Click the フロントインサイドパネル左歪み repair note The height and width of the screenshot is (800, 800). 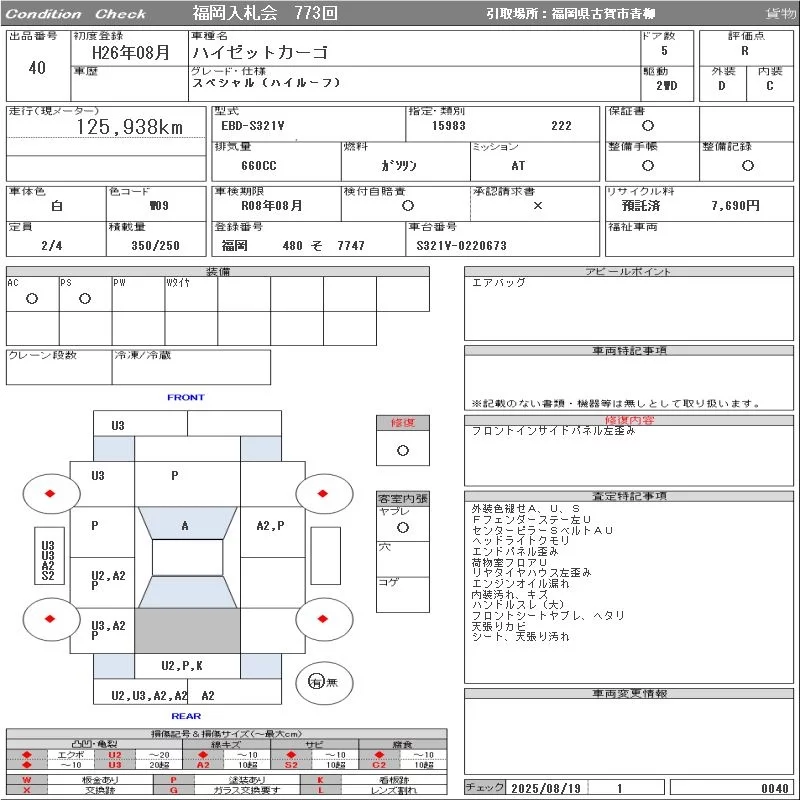(x=554, y=431)
